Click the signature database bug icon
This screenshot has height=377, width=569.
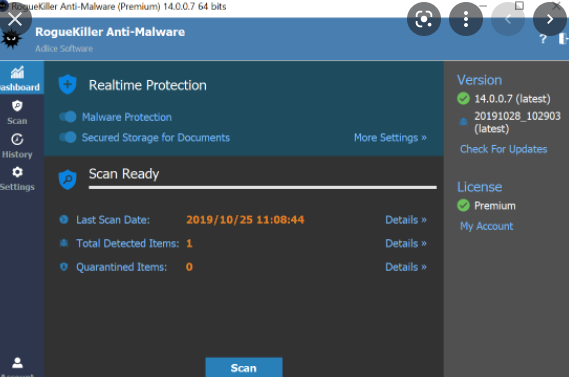(x=463, y=122)
